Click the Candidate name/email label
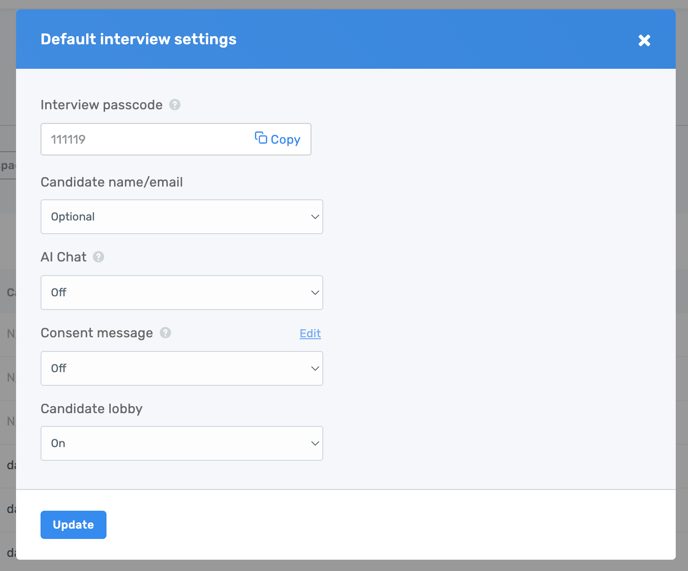This screenshot has height=571, width=688. click(x=111, y=182)
